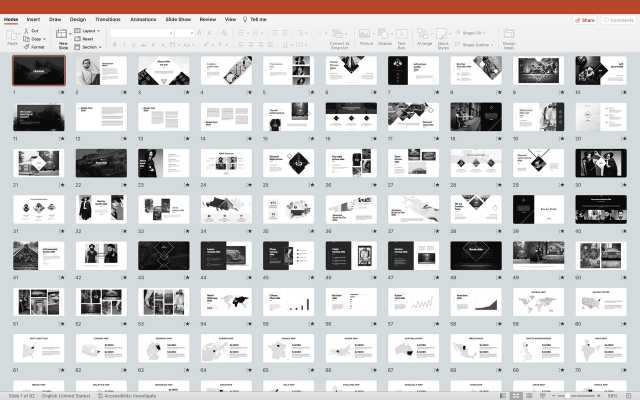Switch to the Transitions tab

coord(107,19)
